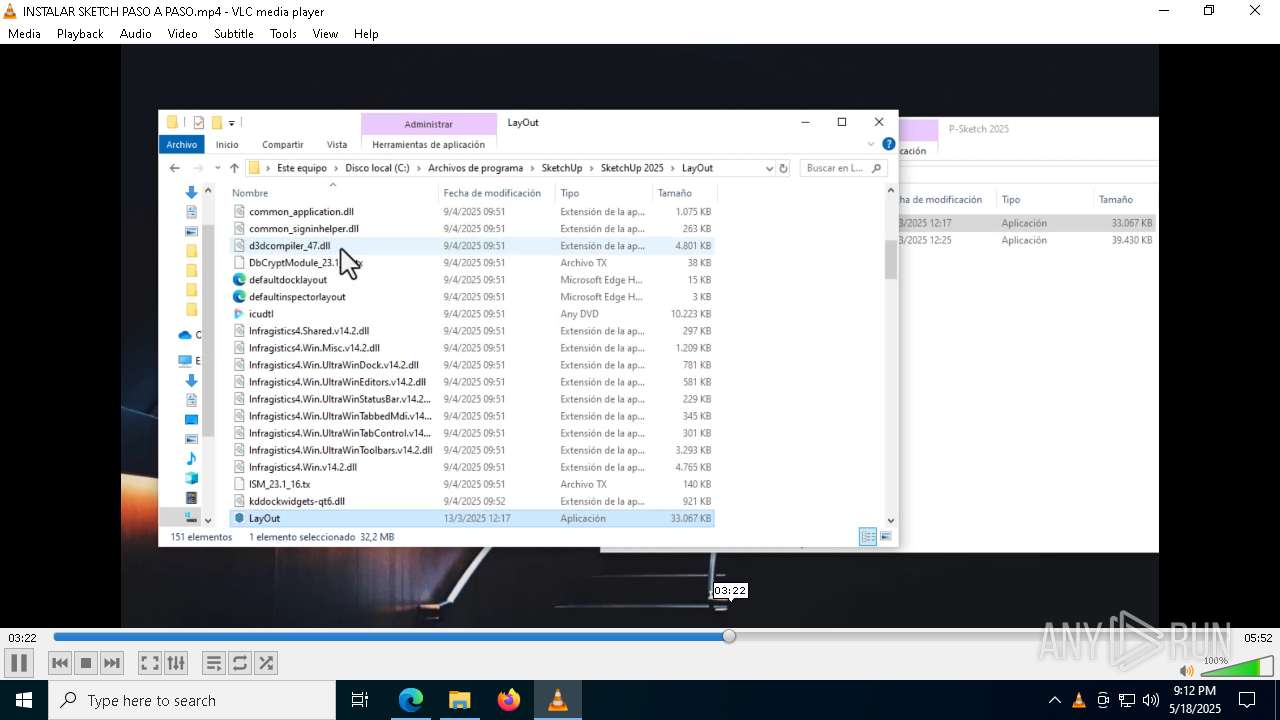Skip to next media in VLC

coord(112,663)
